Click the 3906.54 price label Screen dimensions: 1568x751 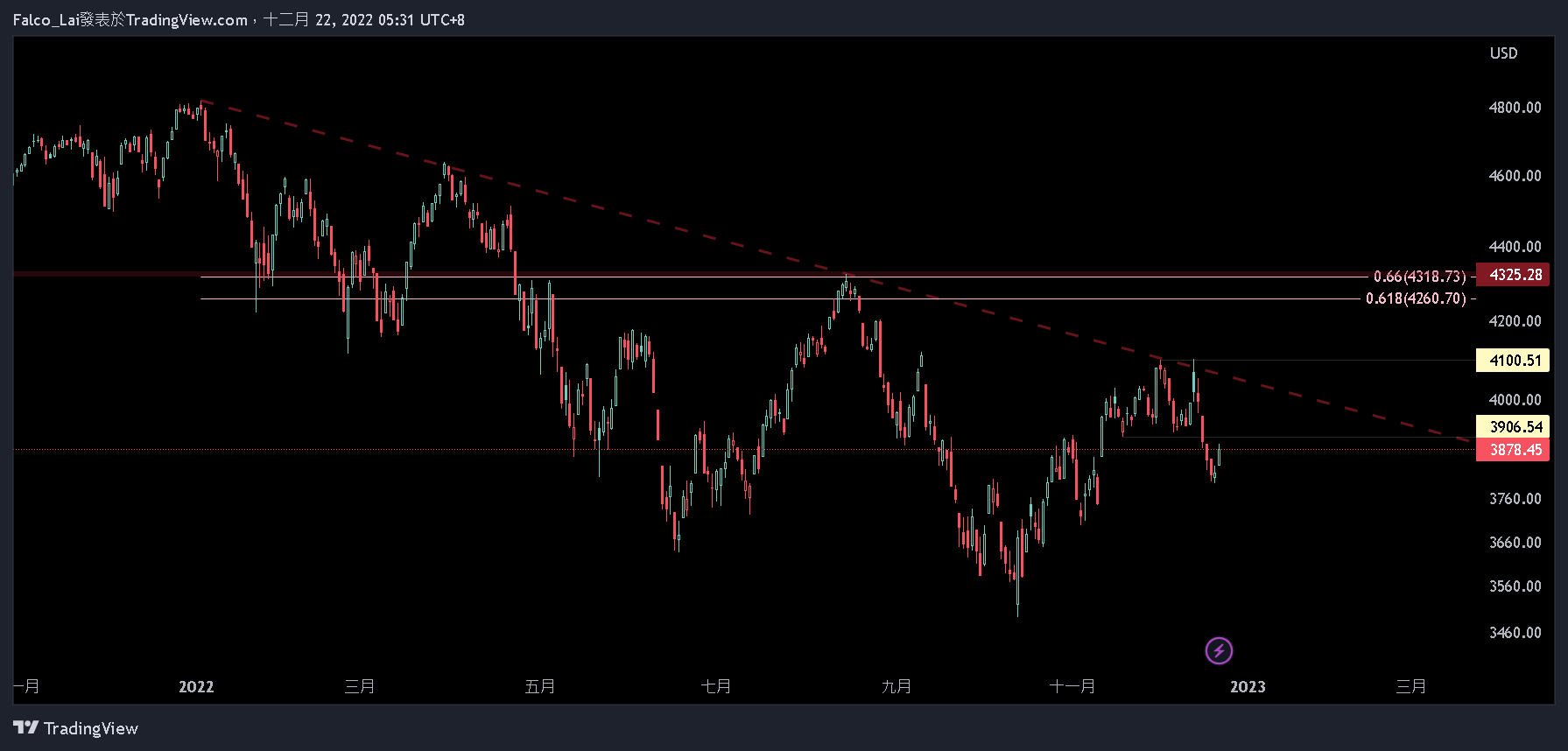(x=1513, y=427)
